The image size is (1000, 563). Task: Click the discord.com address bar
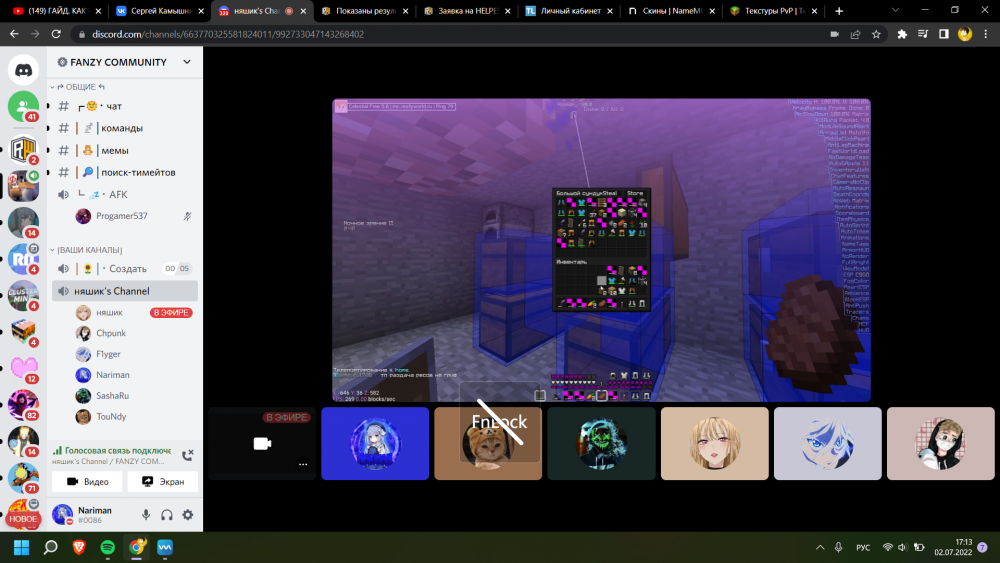446,34
